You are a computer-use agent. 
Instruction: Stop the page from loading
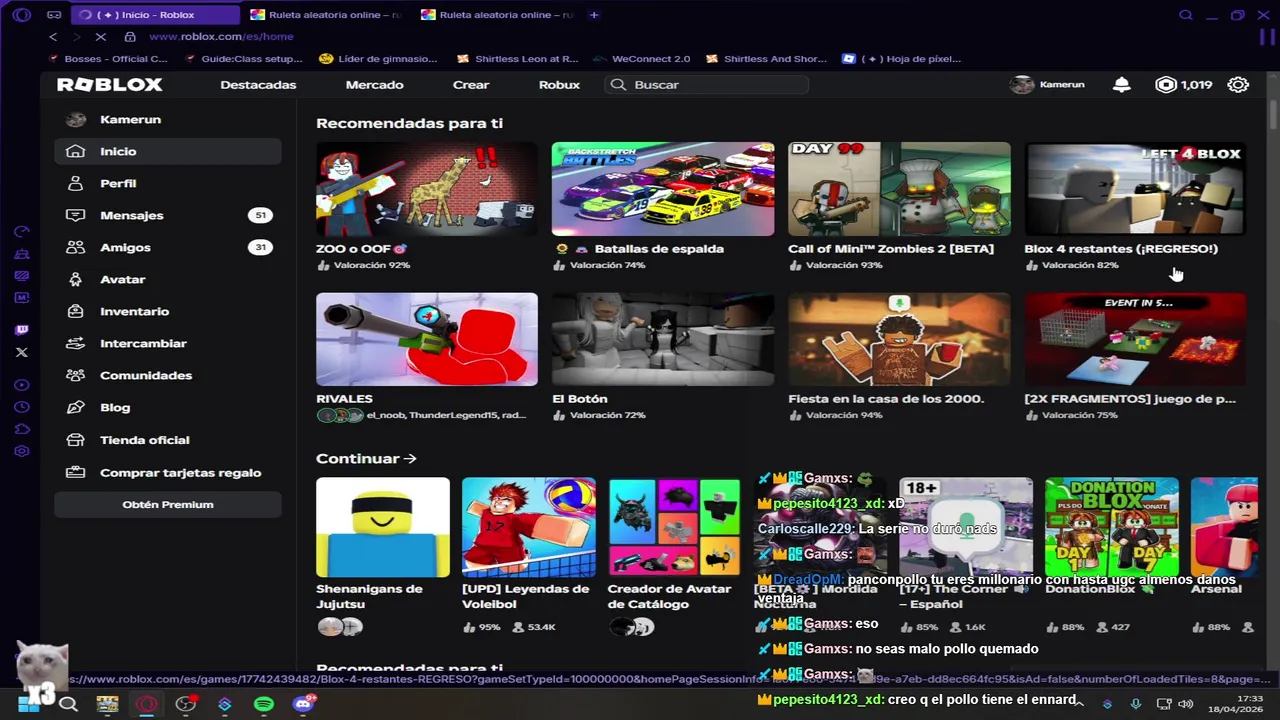(100, 37)
